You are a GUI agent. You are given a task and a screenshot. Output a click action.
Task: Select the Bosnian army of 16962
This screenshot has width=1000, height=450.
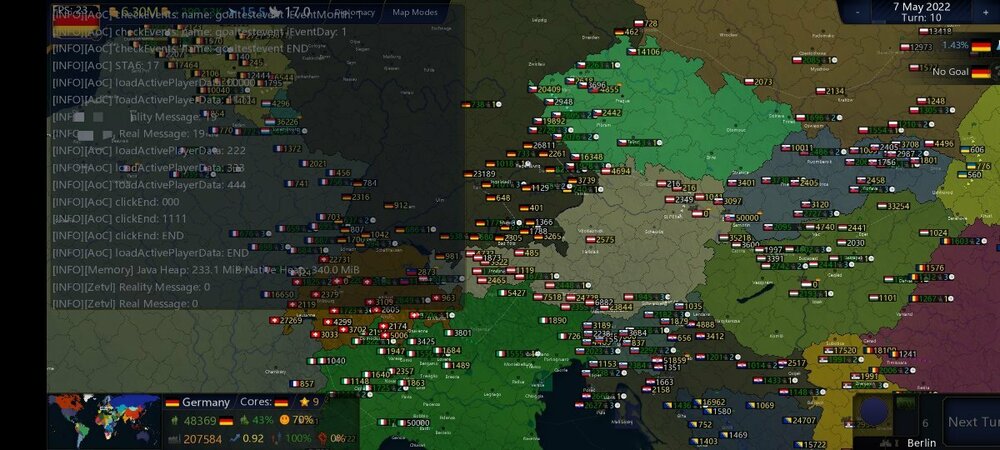point(709,403)
